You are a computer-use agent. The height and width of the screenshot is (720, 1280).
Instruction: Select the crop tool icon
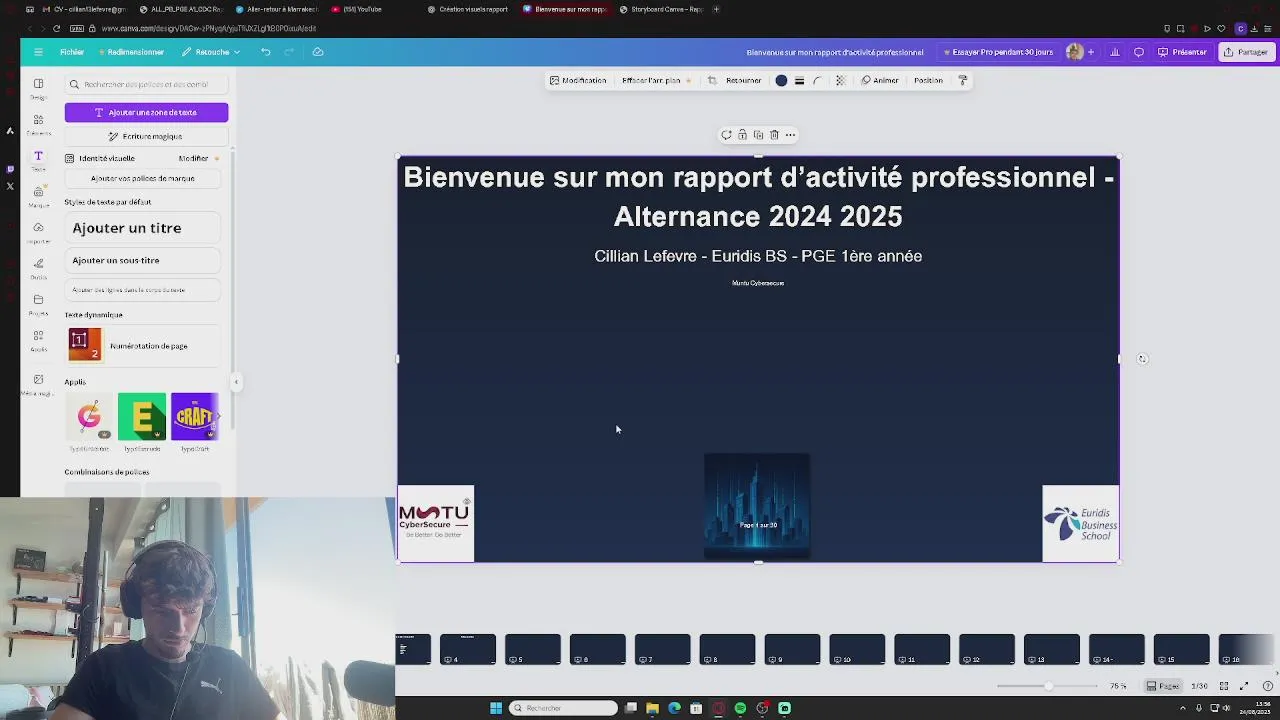click(712, 80)
